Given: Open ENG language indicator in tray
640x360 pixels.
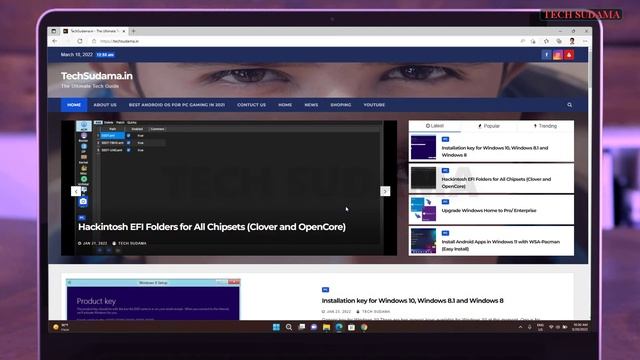Looking at the screenshot, I should tap(540, 327).
